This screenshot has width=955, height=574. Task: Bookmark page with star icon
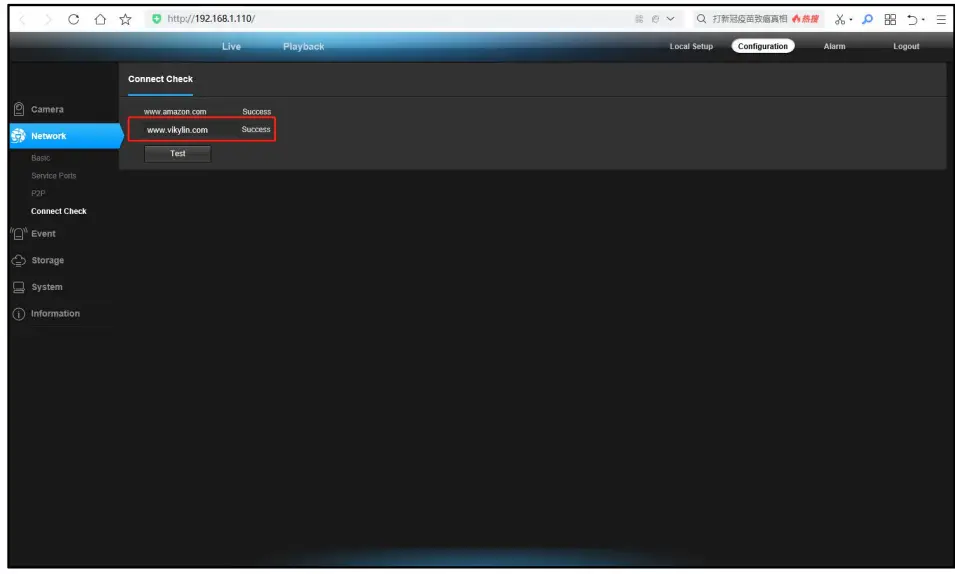tap(125, 19)
